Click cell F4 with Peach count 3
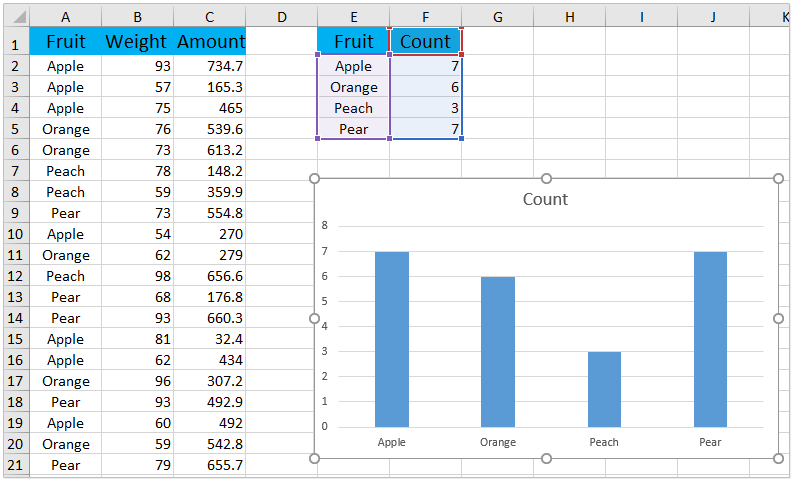The image size is (794, 483). 426,108
